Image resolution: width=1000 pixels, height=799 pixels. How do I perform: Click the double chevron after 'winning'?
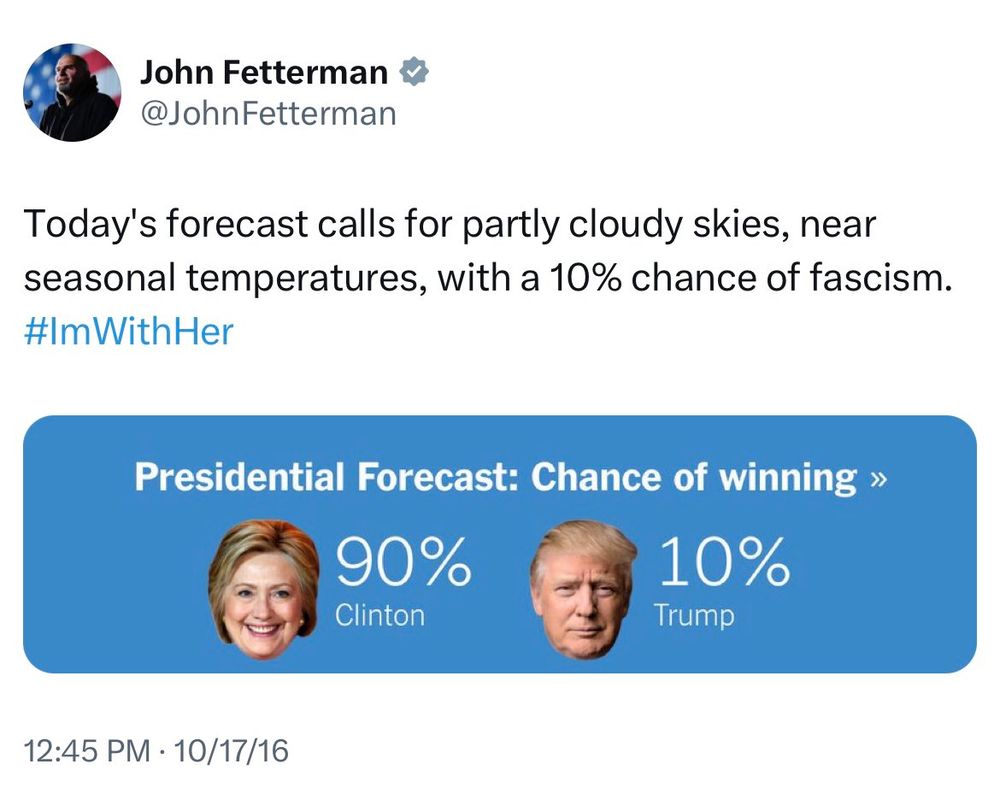point(878,479)
